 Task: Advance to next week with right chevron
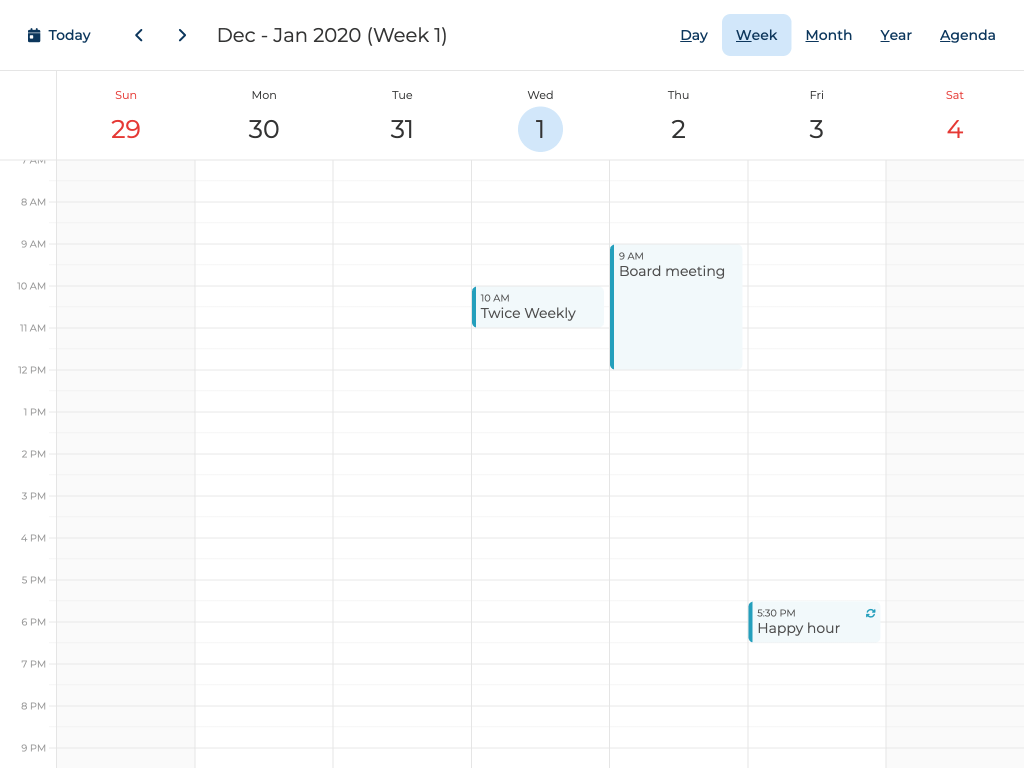pos(182,36)
